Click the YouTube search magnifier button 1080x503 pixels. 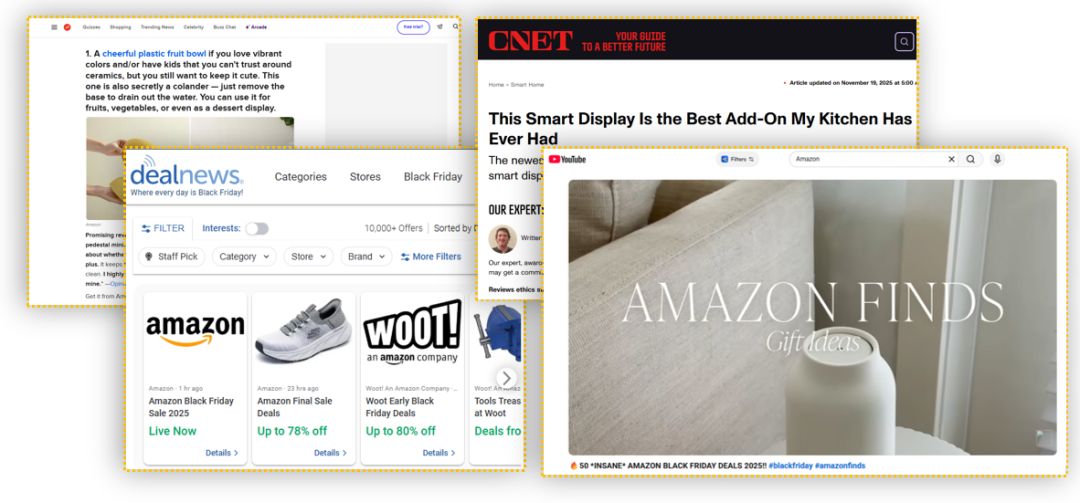tap(970, 159)
